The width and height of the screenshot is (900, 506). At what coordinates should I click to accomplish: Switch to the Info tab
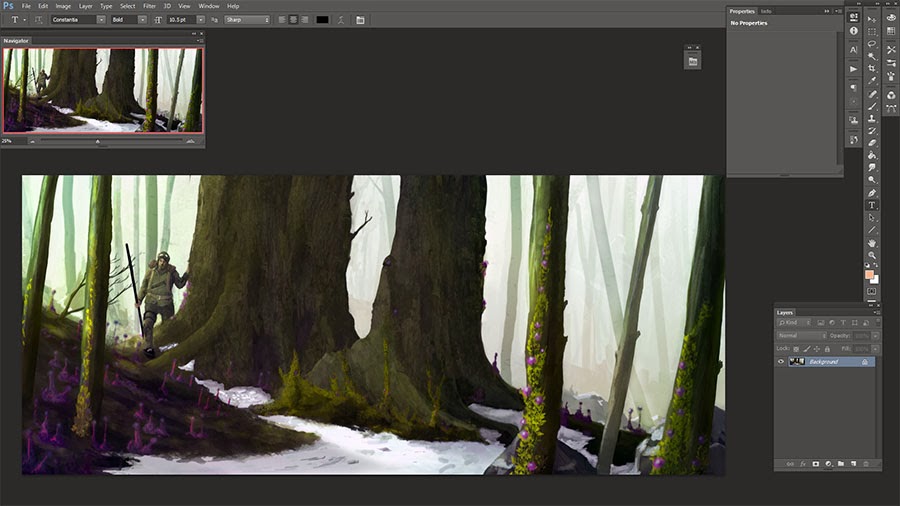766,11
